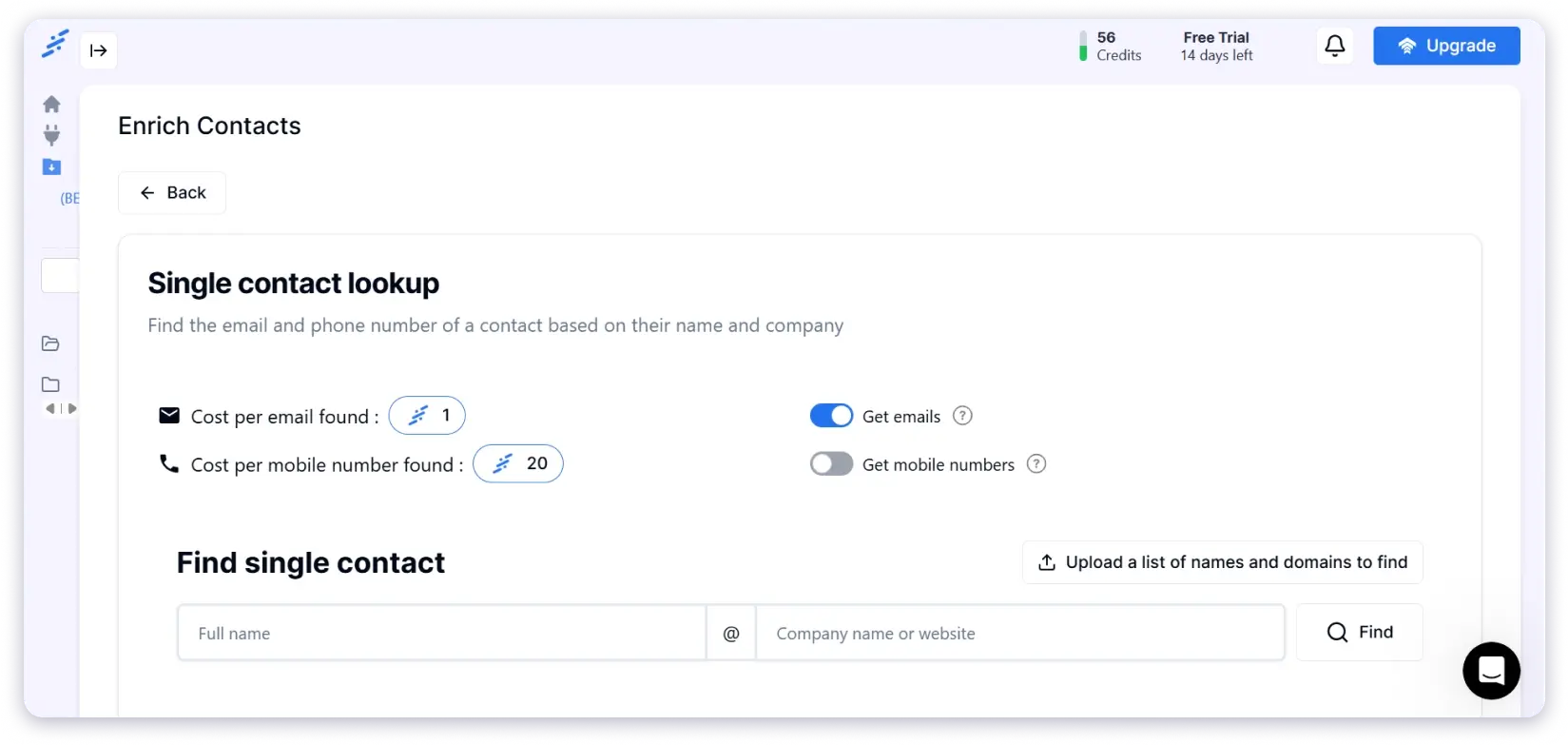This screenshot has width=1568, height=745.
Task: Click the Full name input field
Action: coord(441,634)
